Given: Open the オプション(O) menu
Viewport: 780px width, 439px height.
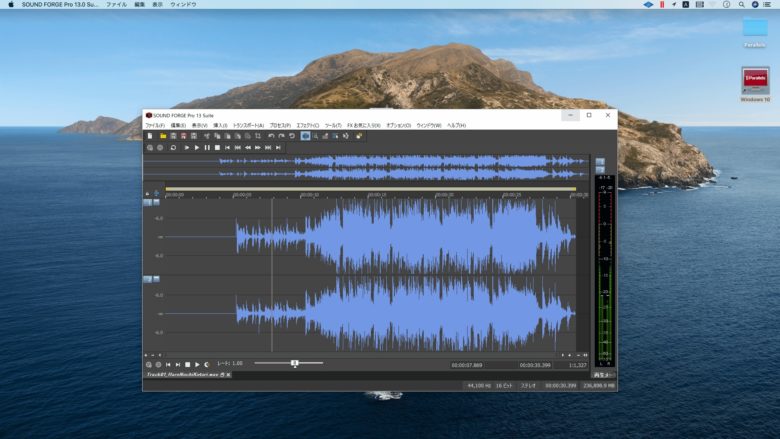Looking at the screenshot, I should [398, 125].
